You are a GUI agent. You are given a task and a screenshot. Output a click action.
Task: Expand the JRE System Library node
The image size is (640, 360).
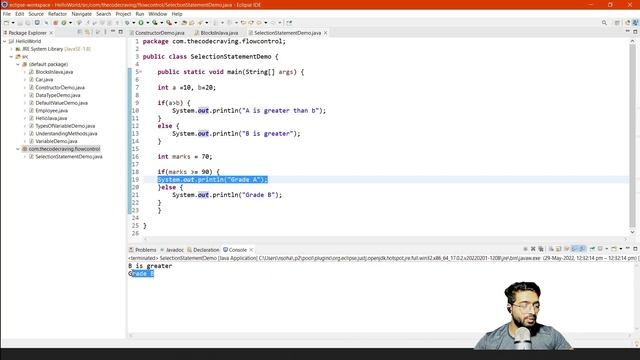click(11, 49)
